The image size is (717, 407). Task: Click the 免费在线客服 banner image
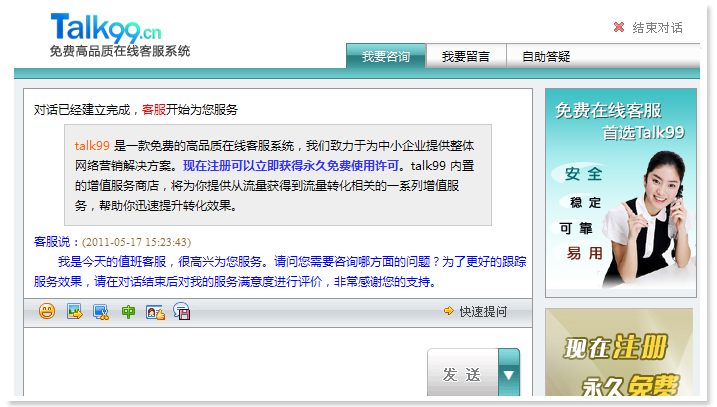(621, 193)
